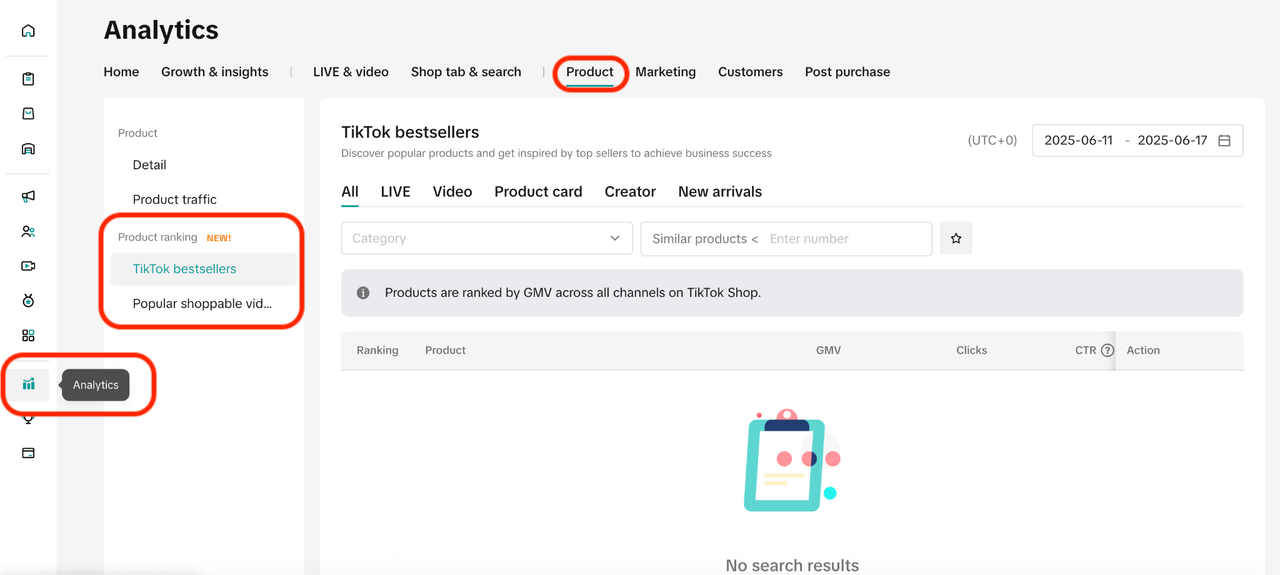Screen dimensions: 1280x575
Task: Expand the Category dropdown
Action: click(x=486, y=239)
